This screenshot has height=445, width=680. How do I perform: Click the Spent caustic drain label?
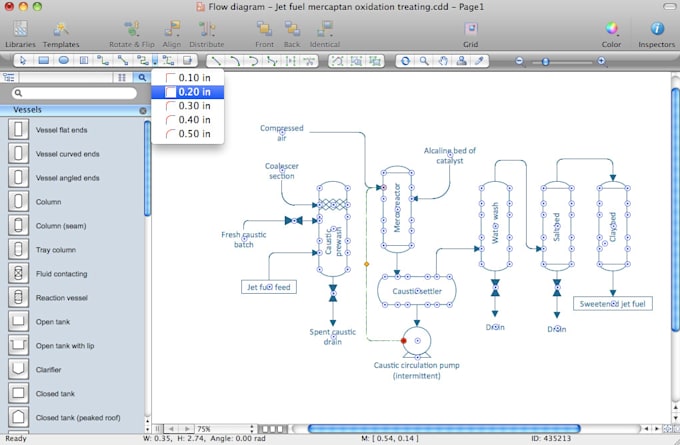(x=333, y=337)
